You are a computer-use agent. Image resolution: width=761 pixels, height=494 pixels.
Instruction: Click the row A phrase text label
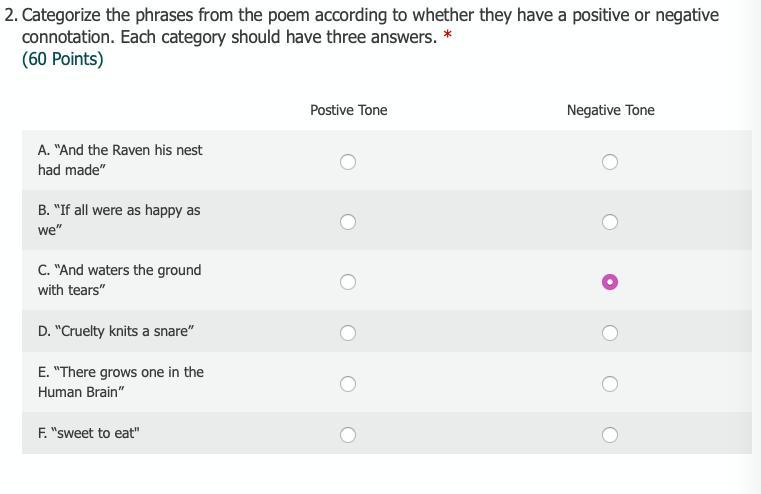tap(120, 160)
